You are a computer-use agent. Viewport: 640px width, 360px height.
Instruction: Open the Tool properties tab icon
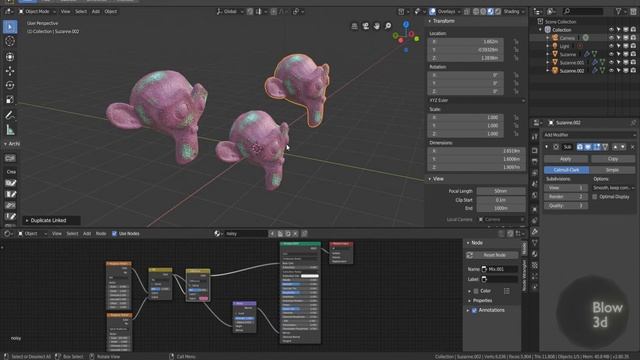coord(535,137)
